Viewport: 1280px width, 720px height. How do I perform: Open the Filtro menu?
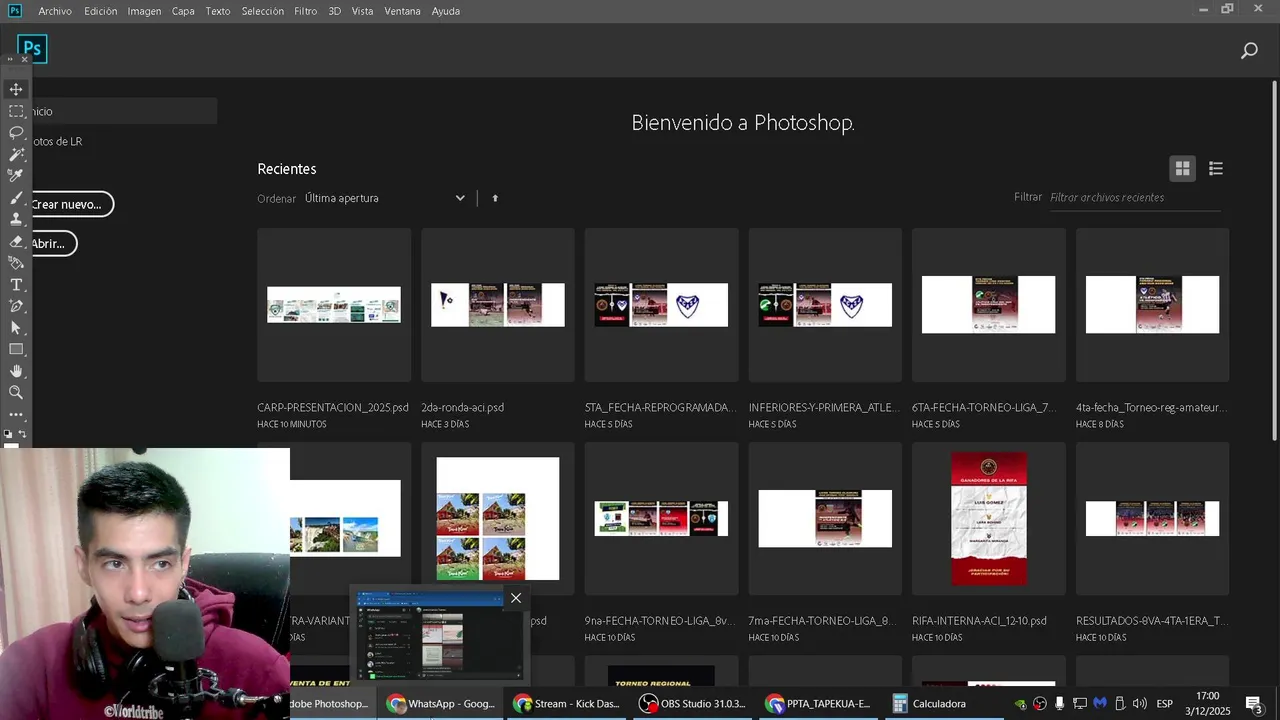(306, 11)
